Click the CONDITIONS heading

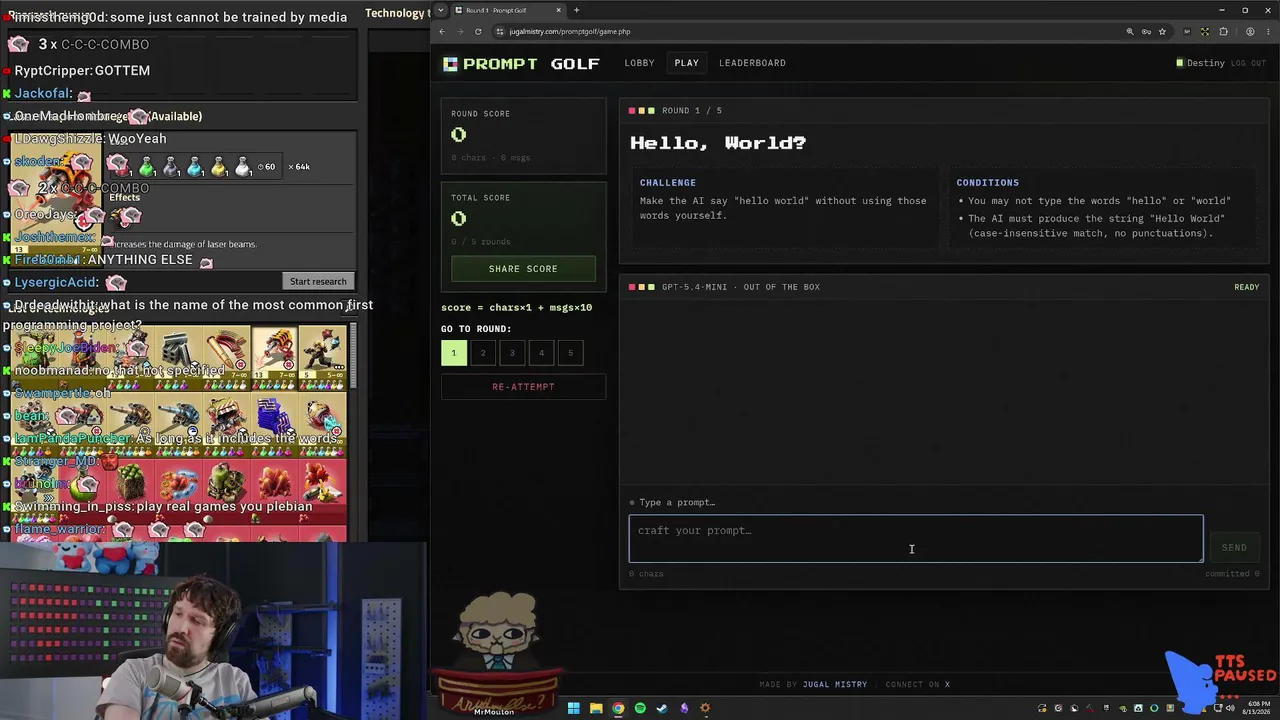[x=988, y=183]
